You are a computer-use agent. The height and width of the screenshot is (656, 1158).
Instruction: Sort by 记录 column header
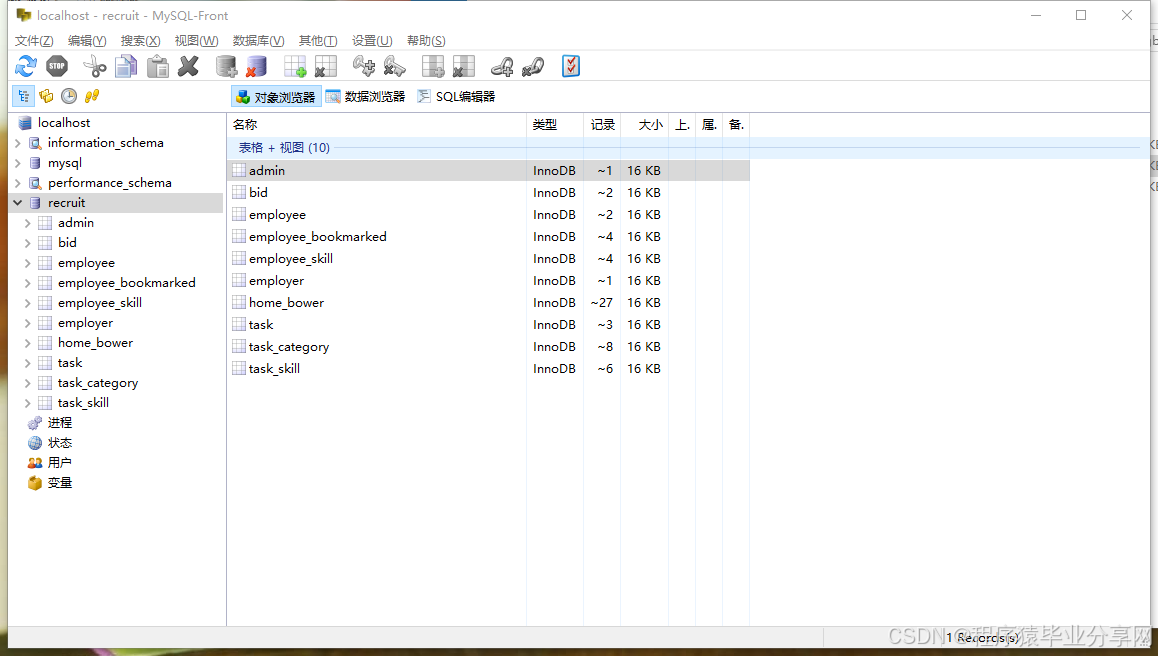pyautogui.click(x=603, y=125)
